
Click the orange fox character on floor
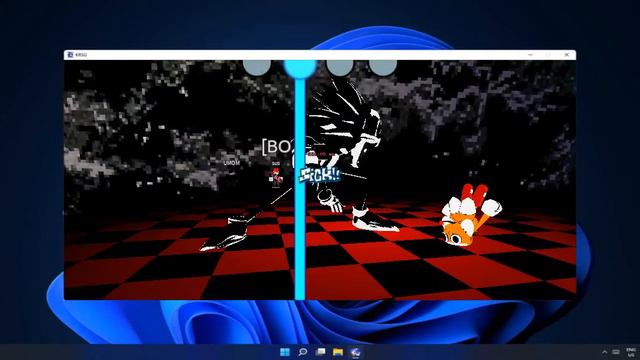470,215
